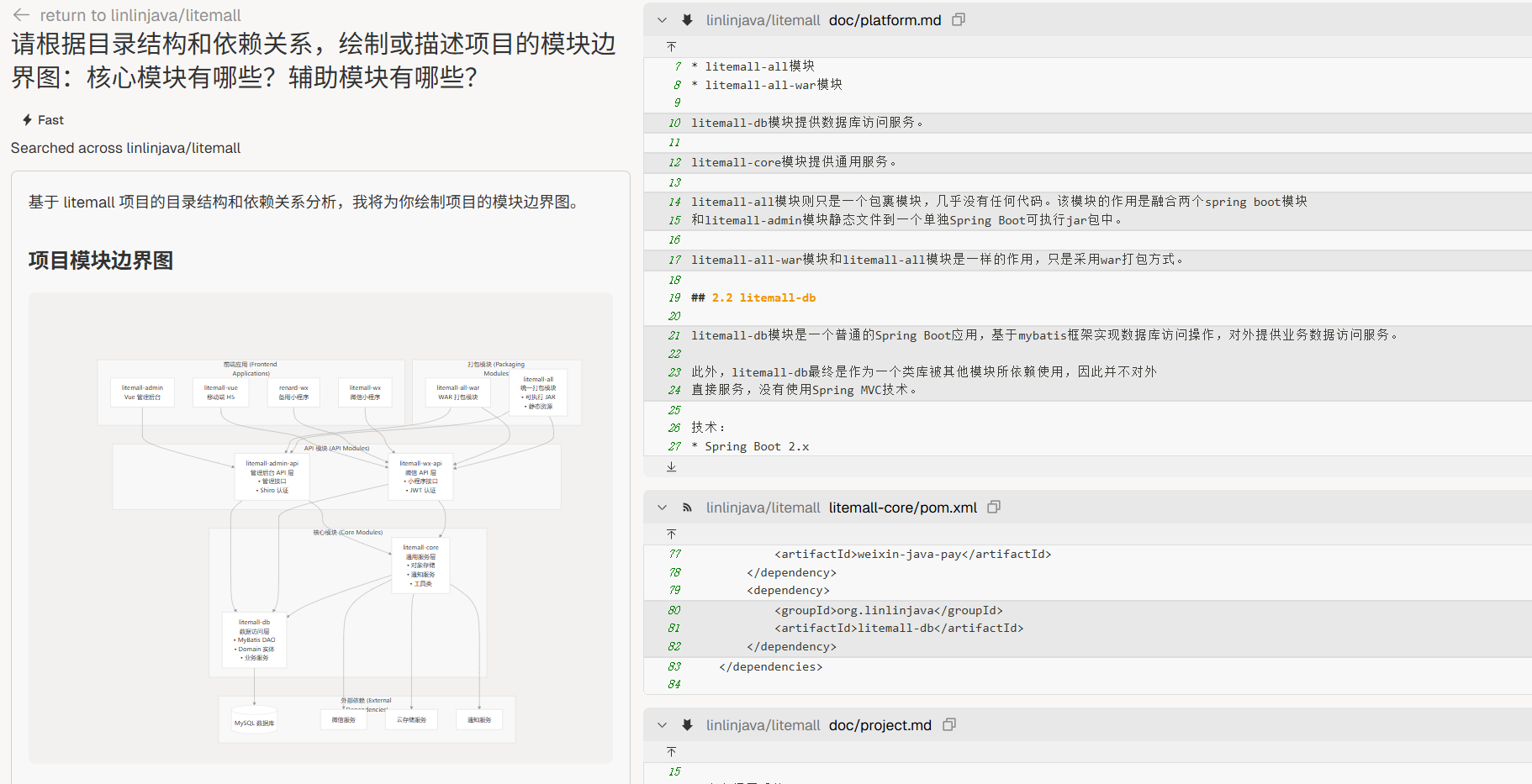Screen dimensions: 1532x784
Task: Expand lines above in doc/platform.md snippet
Action: (671, 47)
